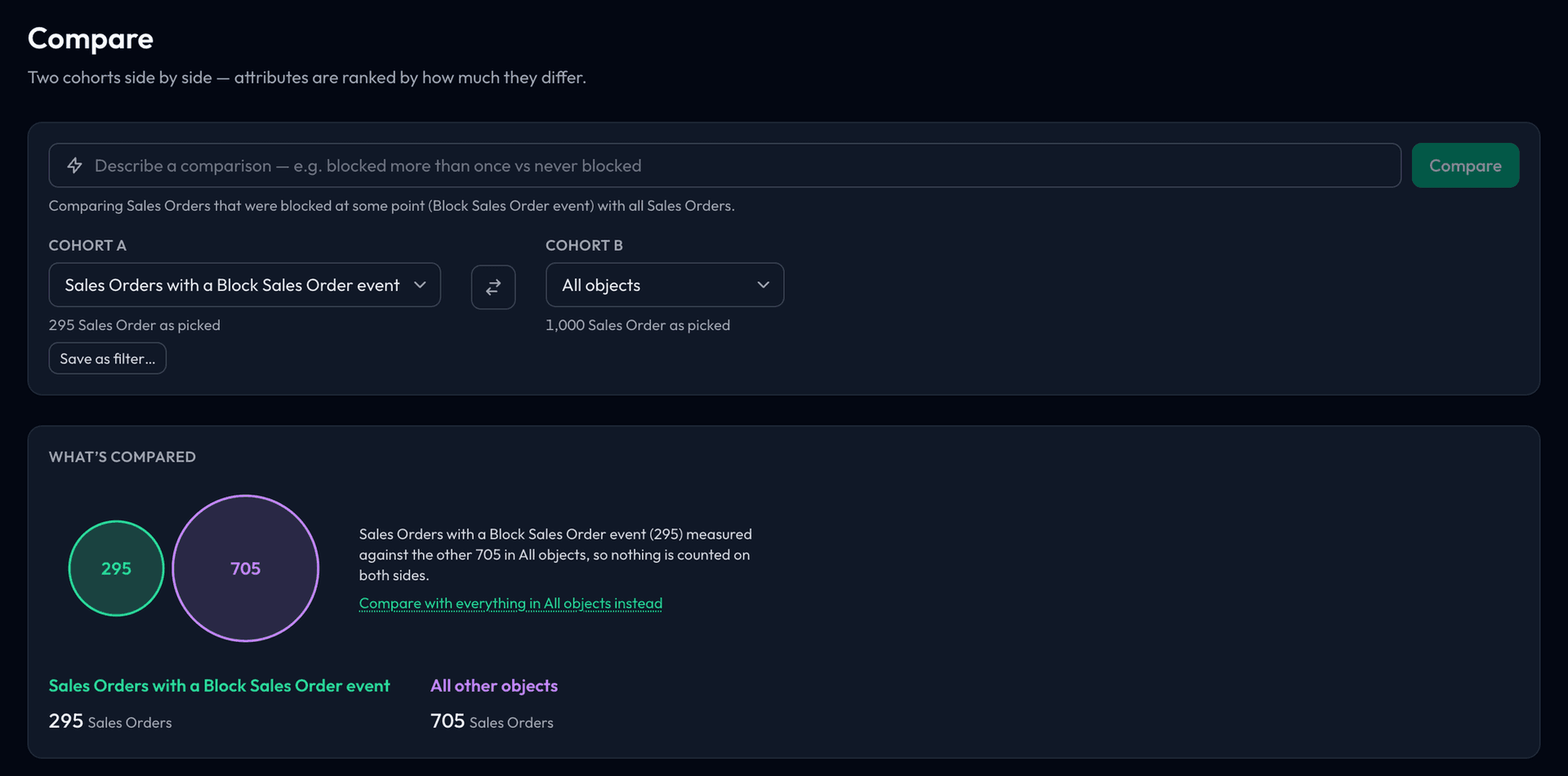
Task: Select the Sales Orders with a Block event legend
Action: tap(219, 686)
